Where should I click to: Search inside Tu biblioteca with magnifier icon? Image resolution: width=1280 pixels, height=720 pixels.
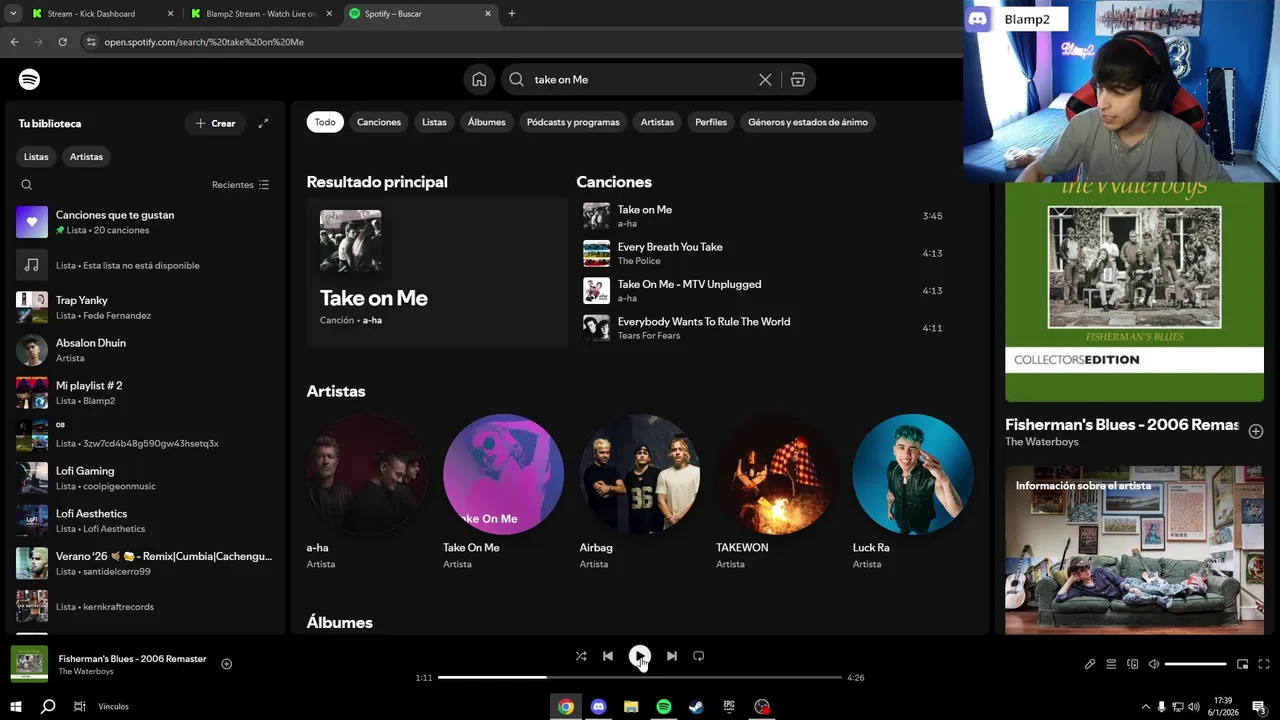click(x=27, y=185)
